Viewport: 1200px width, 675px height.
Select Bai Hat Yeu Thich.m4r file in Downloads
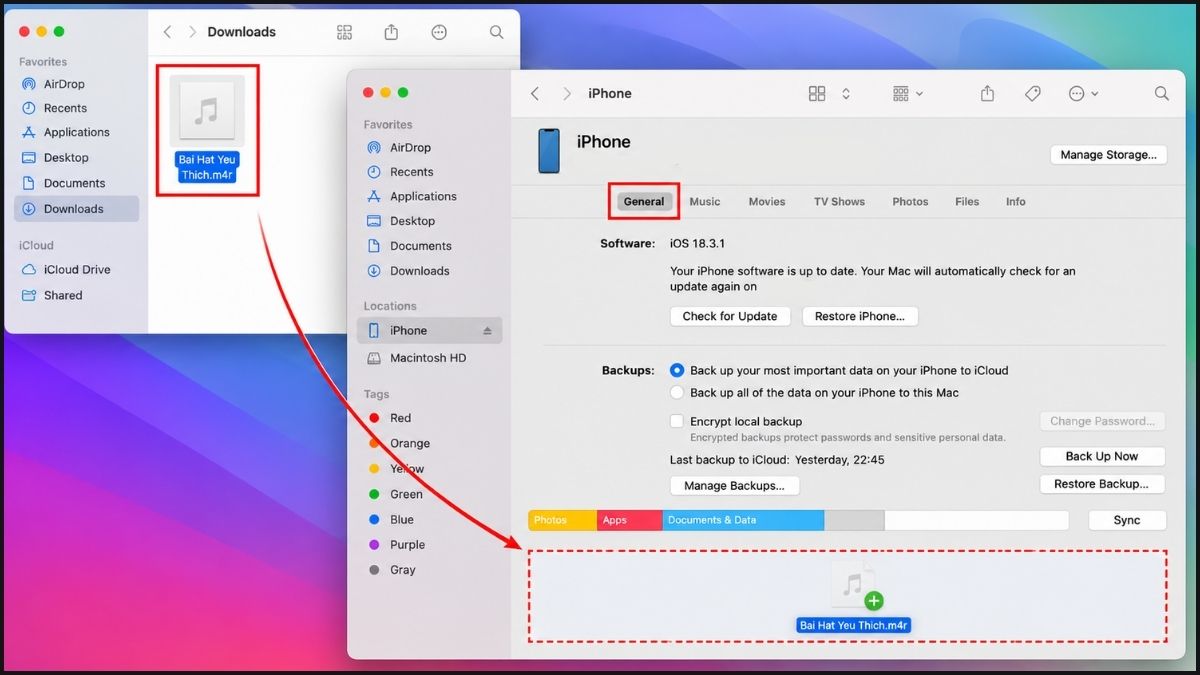click(x=207, y=129)
